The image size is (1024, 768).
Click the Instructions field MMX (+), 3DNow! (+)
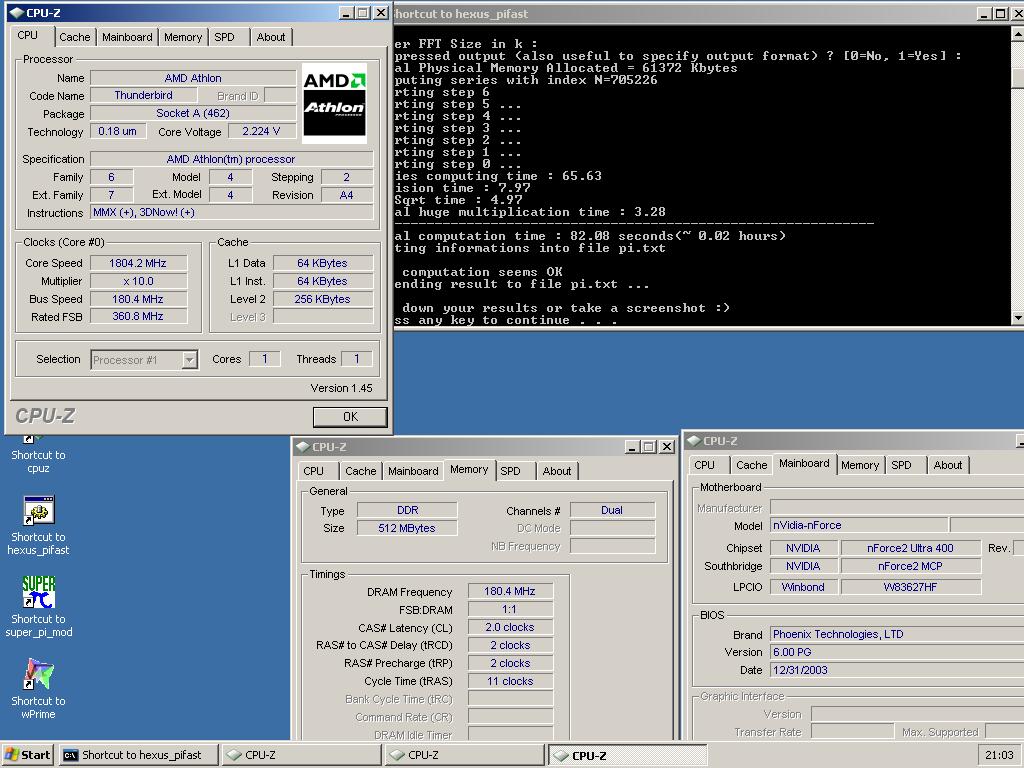pyautogui.click(x=232, y=212)
